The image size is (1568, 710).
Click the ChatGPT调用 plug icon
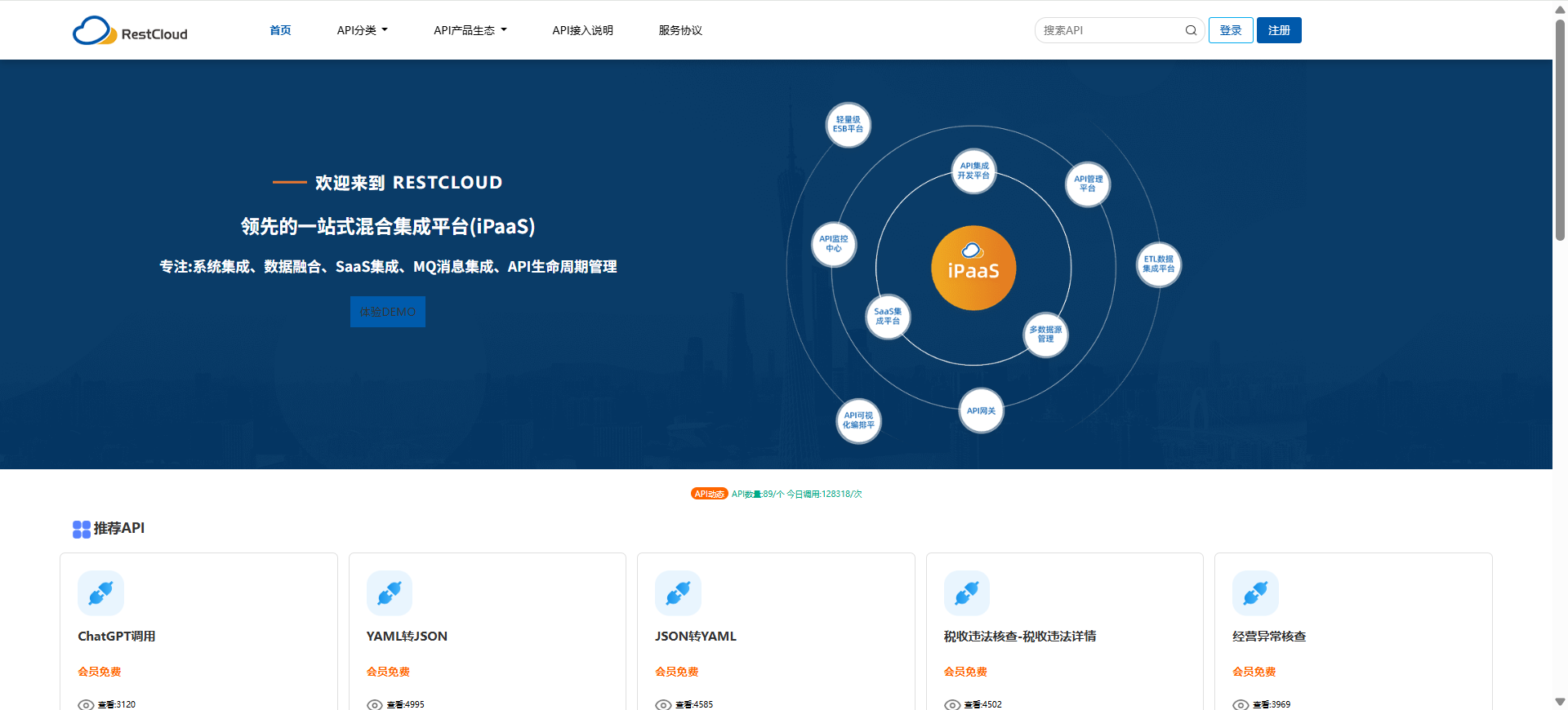100,593
